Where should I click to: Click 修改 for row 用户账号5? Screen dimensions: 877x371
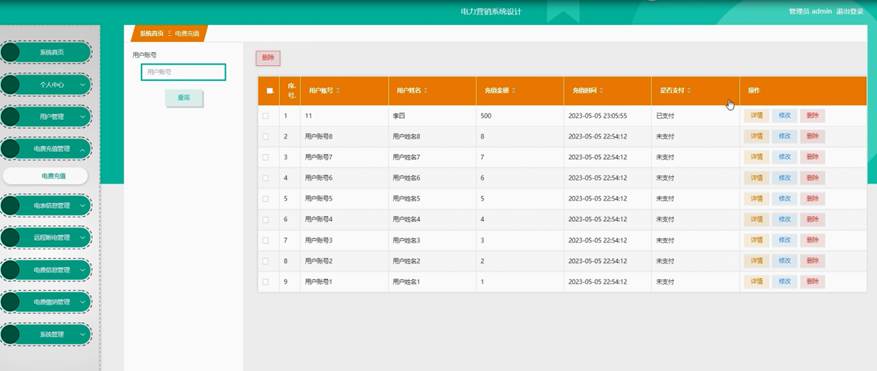pos(784,199)
